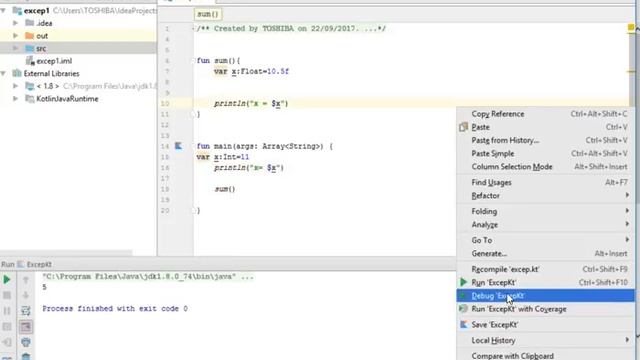Screen dimensions: 640x360
Task: Click the java path line in console
Action: 148,277
